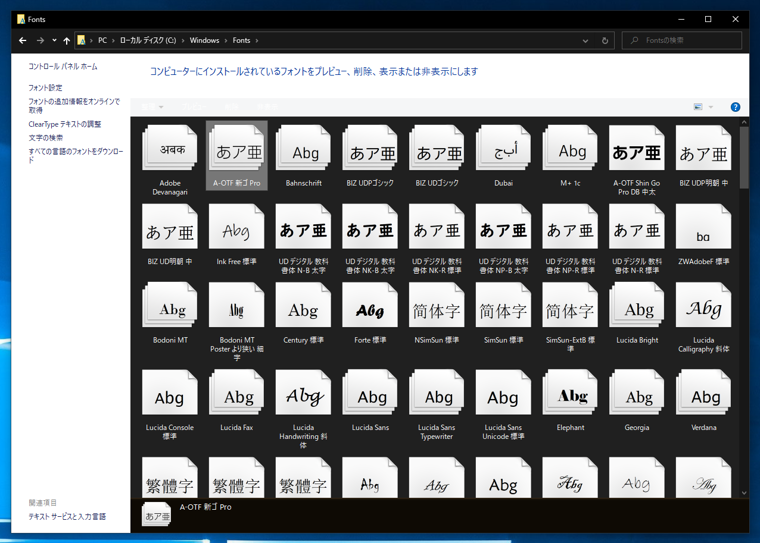This screenshot has height=543, width=760.
Task: Go back using the back arrow
Action: 23,41
